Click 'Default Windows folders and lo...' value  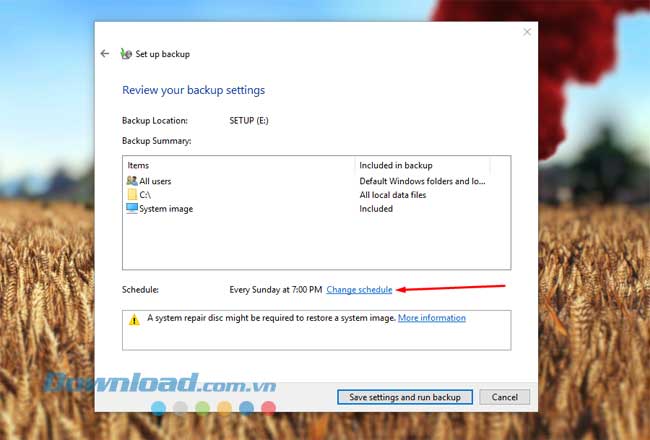pyautogui.click(x=422, y=181)
